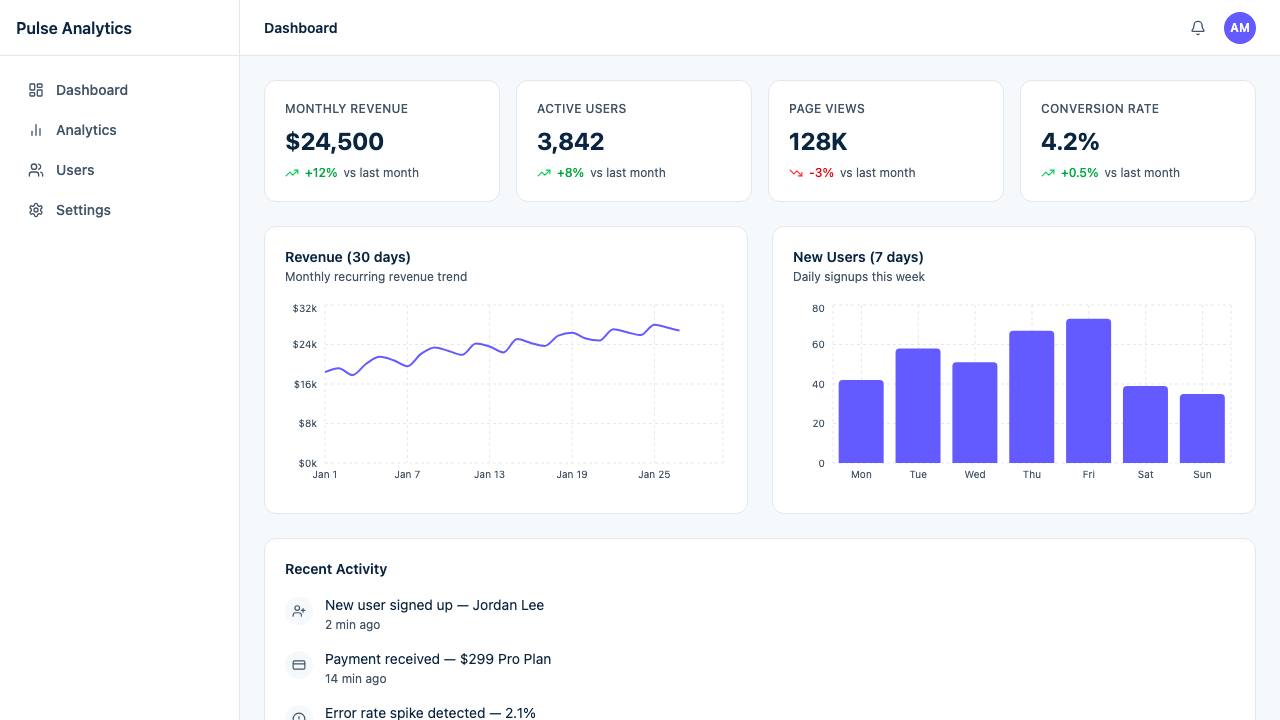Click the $32k axis label
1280x720 pixels.
(x=305, y=308)
